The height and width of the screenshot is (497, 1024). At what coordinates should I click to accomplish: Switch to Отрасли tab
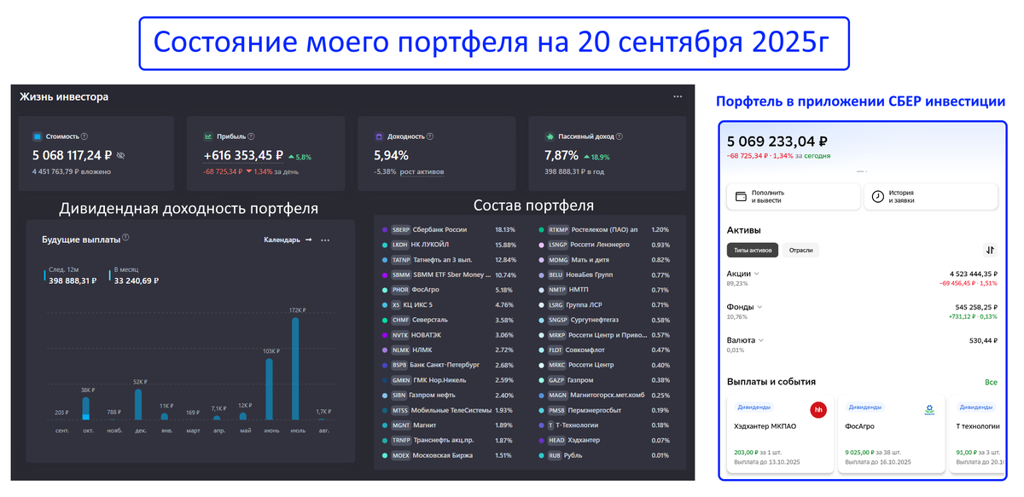tap(800, 250)
